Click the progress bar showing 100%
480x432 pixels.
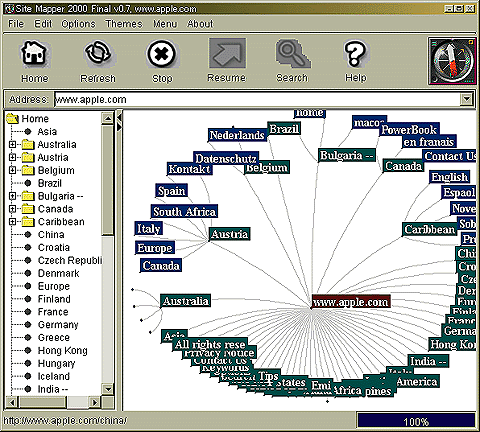(416, 421)
